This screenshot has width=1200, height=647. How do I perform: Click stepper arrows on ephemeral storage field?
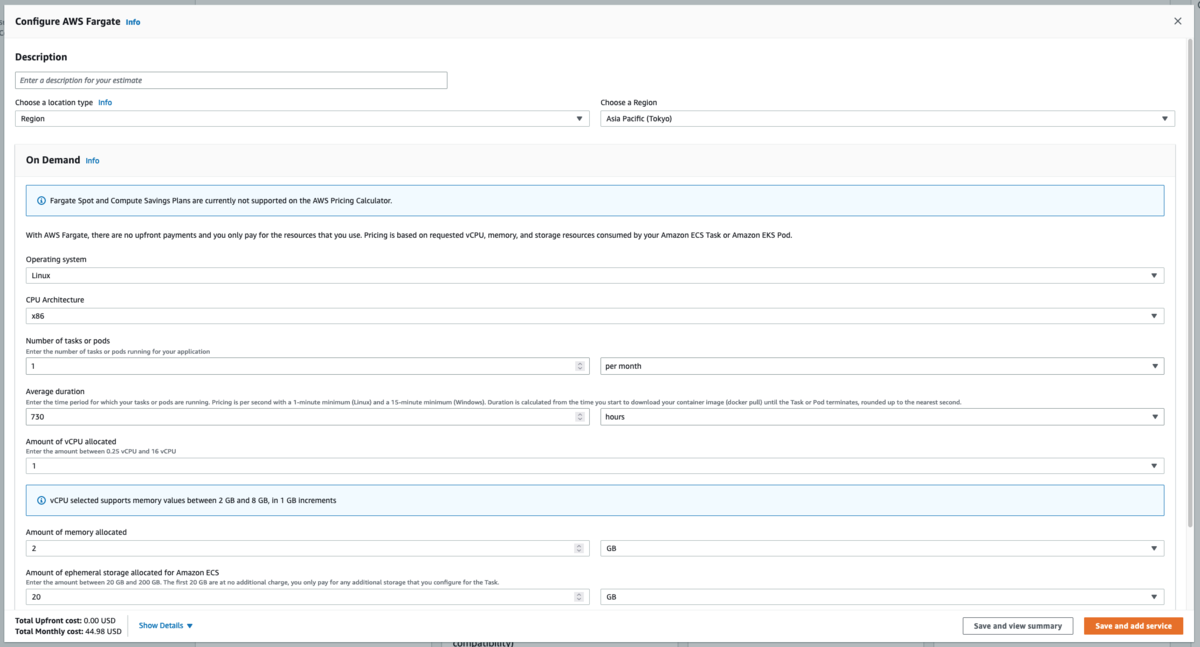click(580, 597)
